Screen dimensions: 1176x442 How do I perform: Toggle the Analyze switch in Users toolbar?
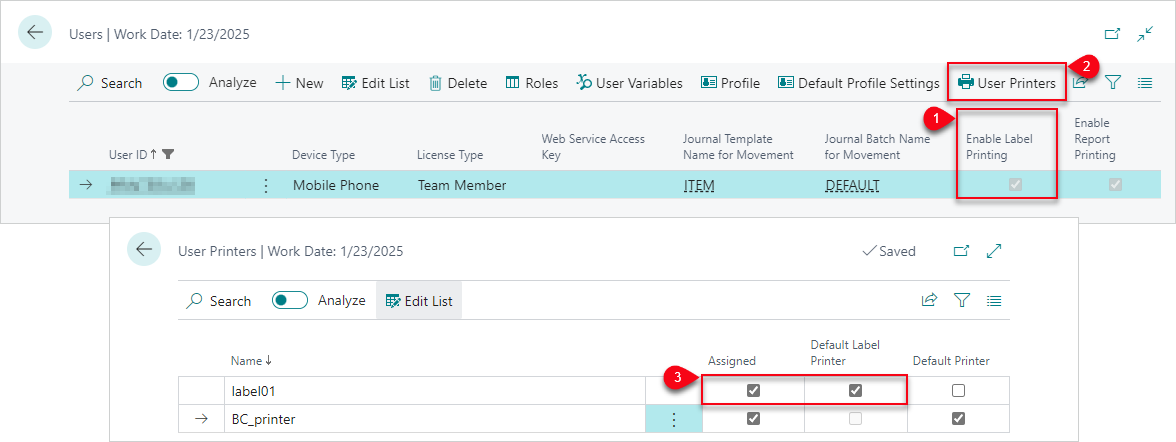click(x=181, y=83)
